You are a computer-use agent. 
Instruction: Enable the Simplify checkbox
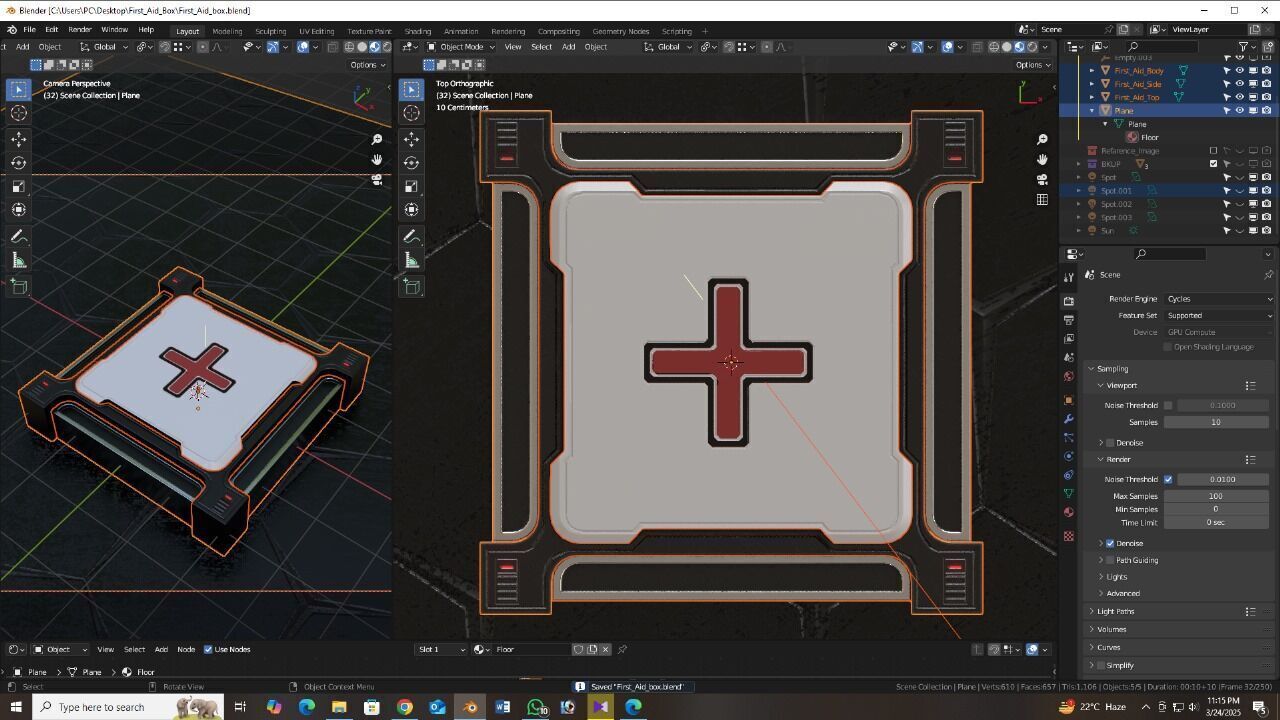[1101, 665]
